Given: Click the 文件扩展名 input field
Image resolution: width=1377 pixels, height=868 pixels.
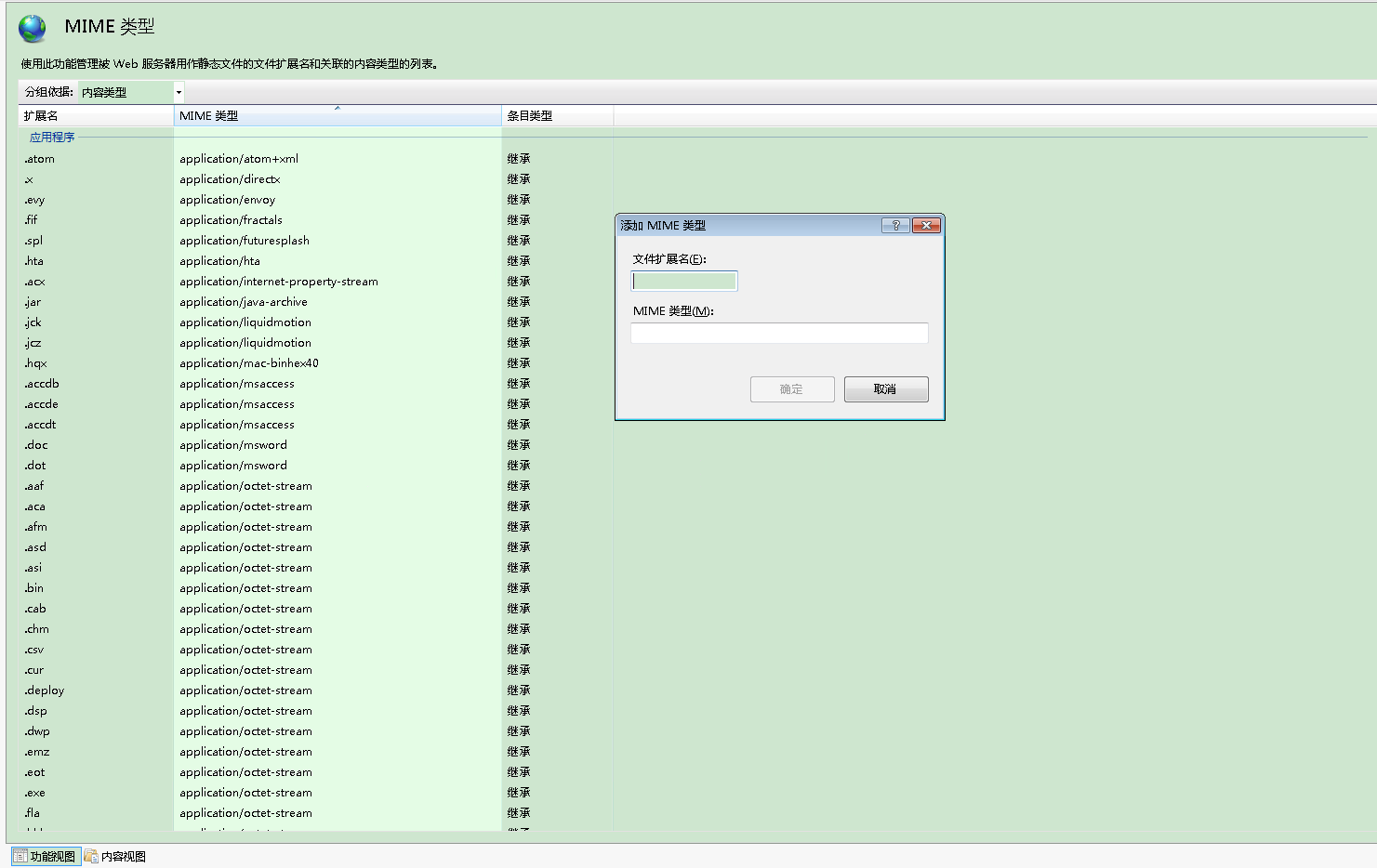Looking at the screenshot, I should point(684,281).
